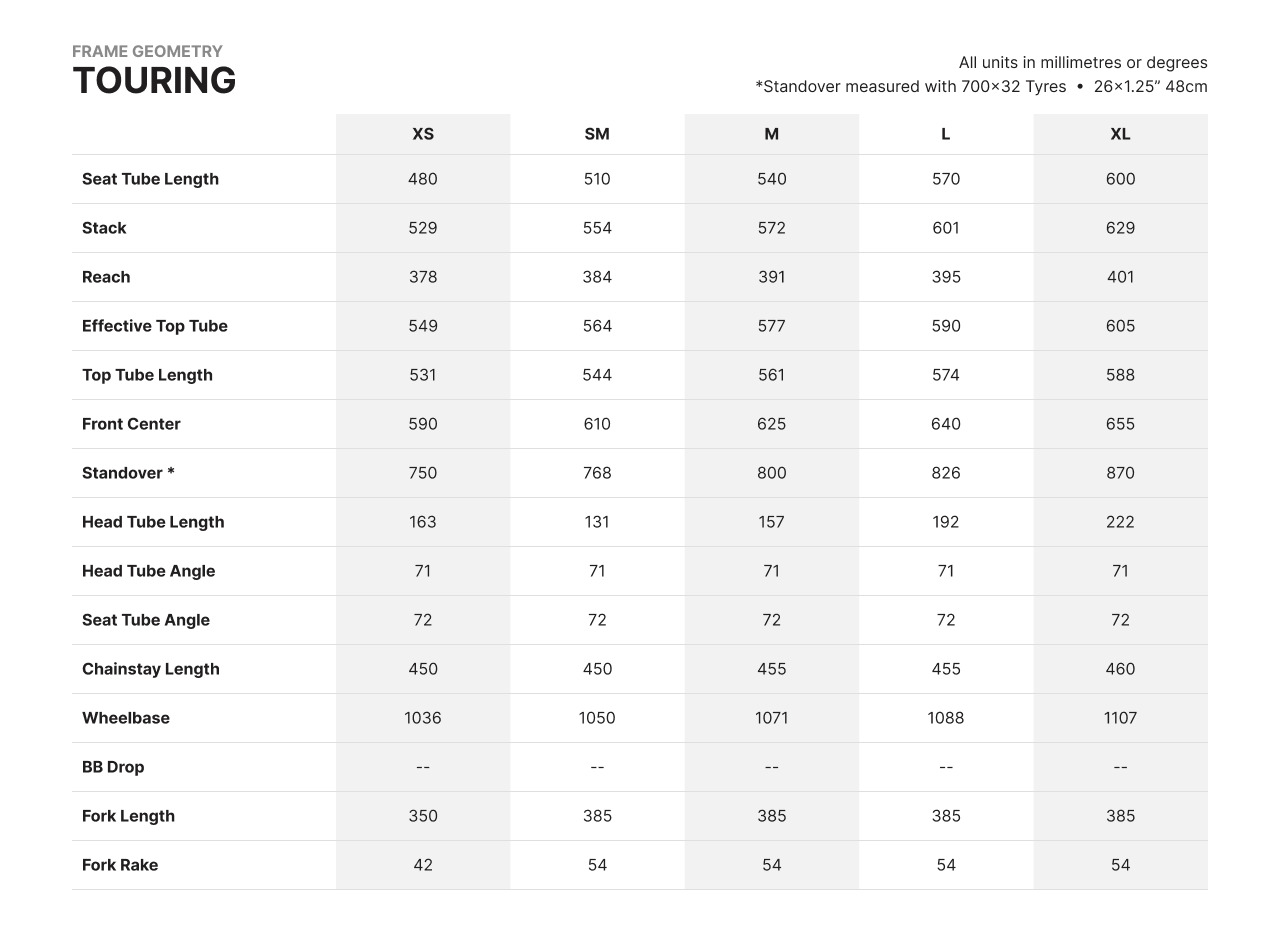Select the 378 reach value
The width and height of the screenshot is (1280, 932).
tap(423, 277)
